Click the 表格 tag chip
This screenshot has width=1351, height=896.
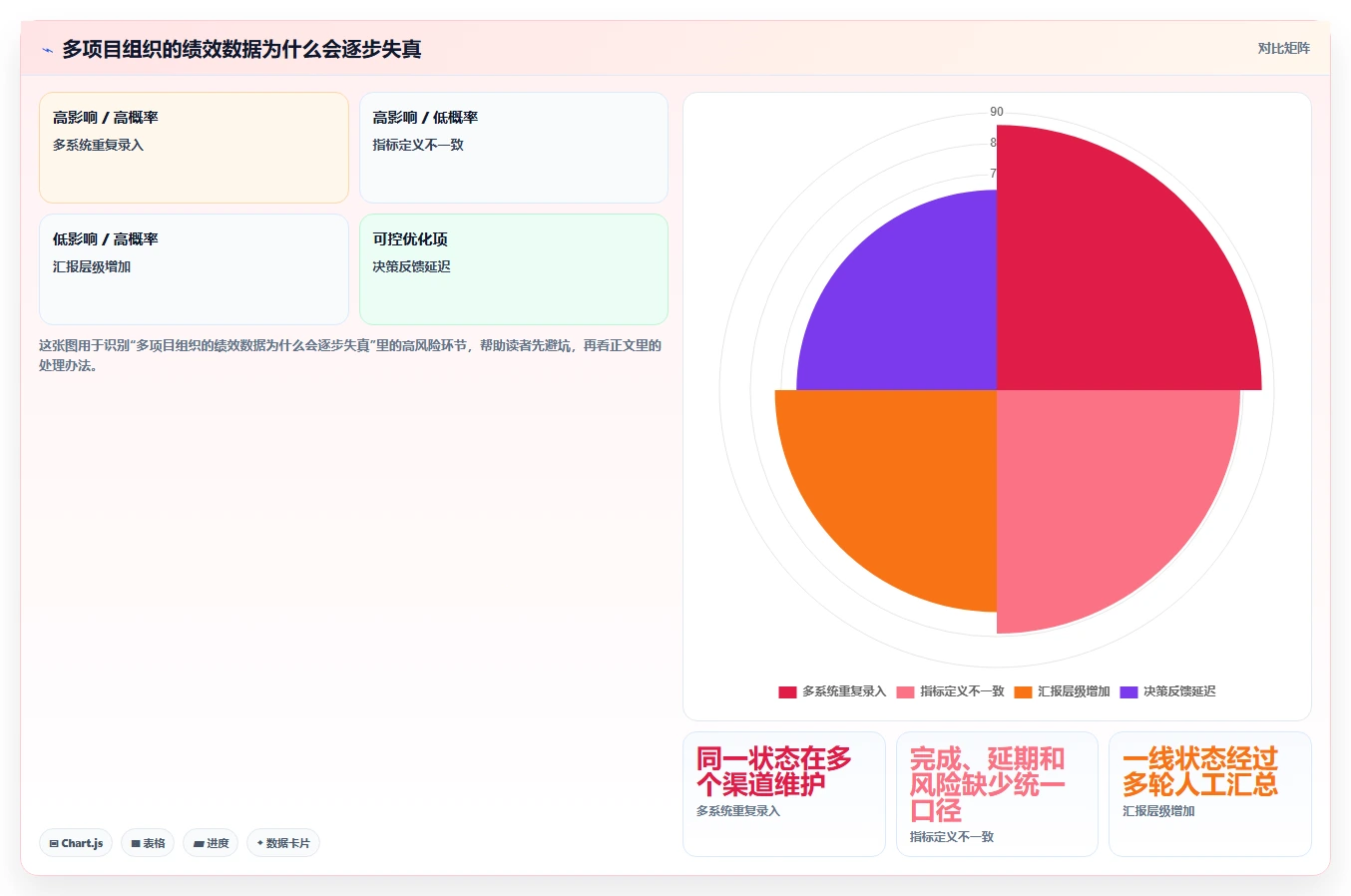(148, 843)
